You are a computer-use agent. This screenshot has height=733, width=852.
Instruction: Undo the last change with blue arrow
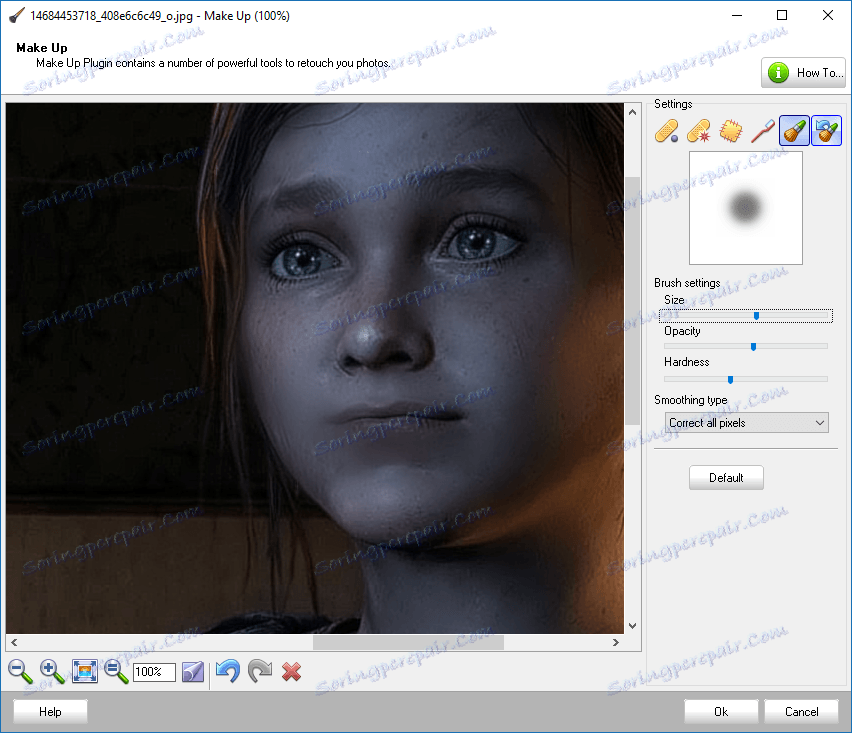[x=228, y=672]
